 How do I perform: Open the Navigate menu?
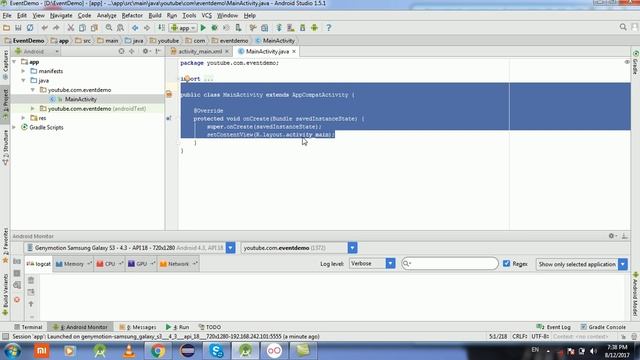61,16
